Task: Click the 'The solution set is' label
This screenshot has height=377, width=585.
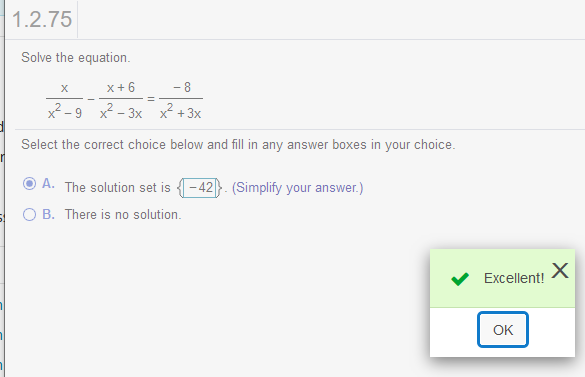Action: (x=118, y=187)
